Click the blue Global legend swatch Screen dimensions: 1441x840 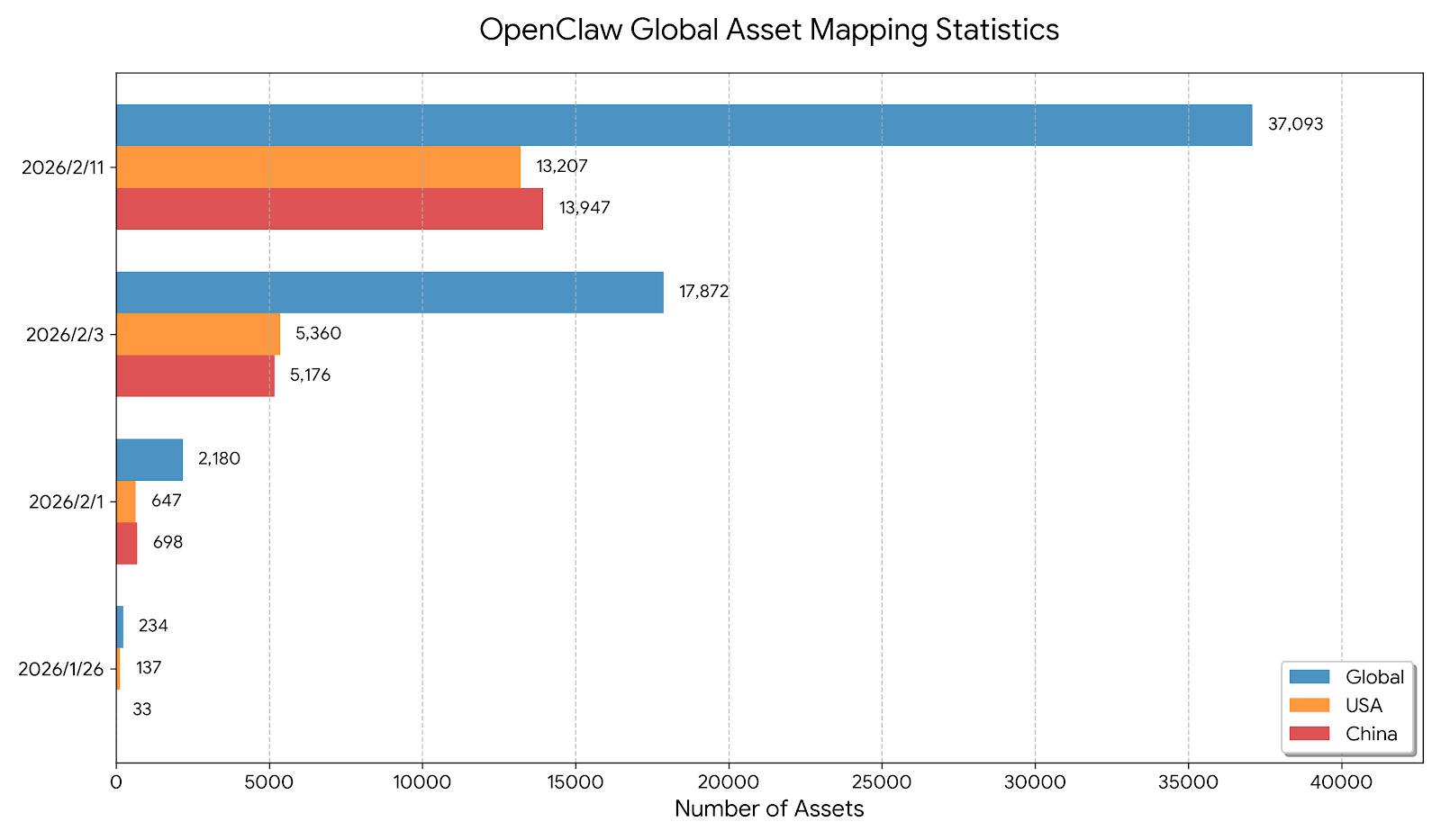point(1310,677)
